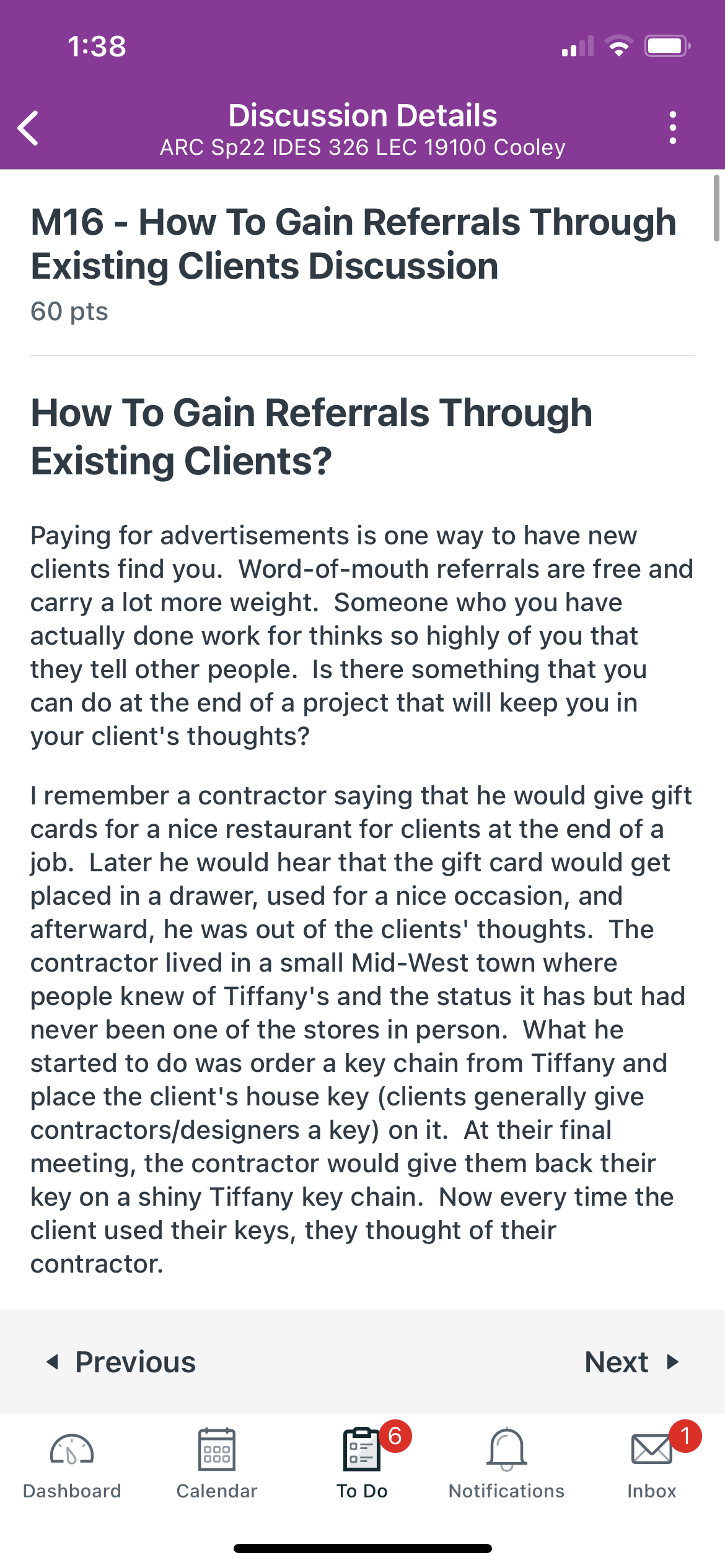The image size is (725, 1568).
Task: Open the Calendar tab icon
Action: tap(217, 1449)
